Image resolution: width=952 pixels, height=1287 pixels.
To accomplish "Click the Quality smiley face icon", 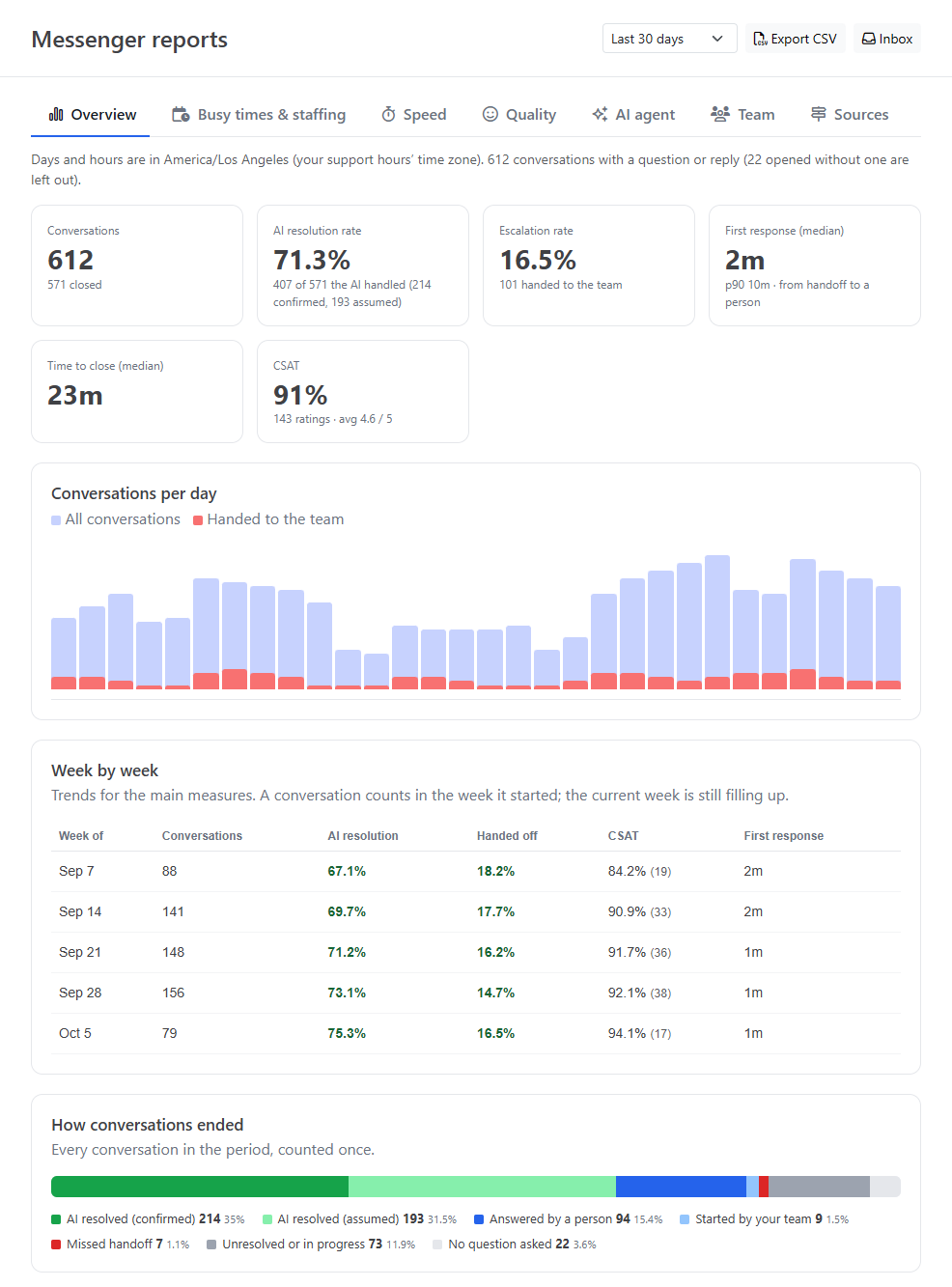I will click(490, 114).
